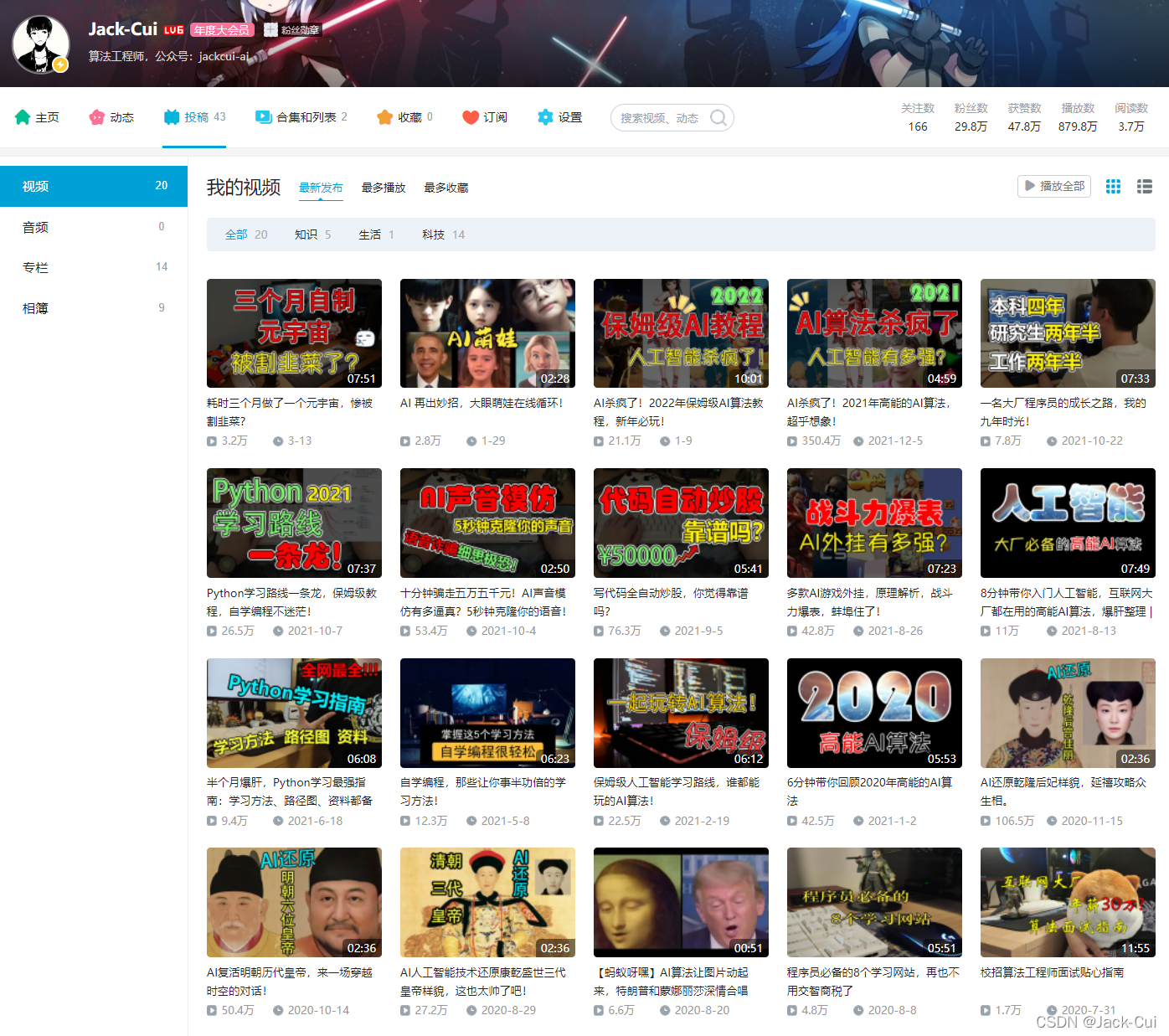The width and height of the screenshot is (1169, 1036).
Task: Open the 2020 高能AI算法 thumbnail
Action: (874, 713)
